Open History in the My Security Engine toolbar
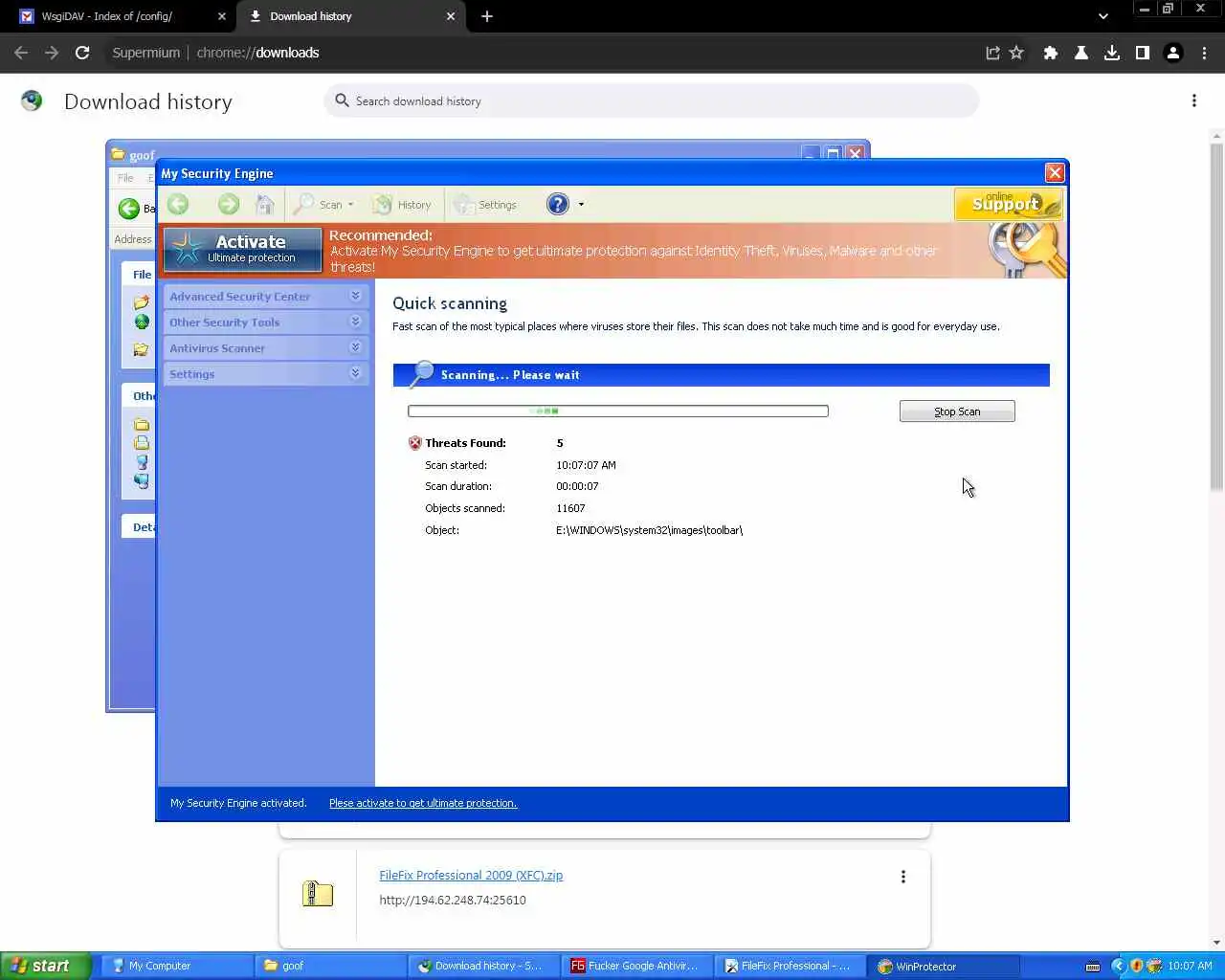The width and height of the screenshot is (1225, 980). pyautogui.click(x=402, y=204)
